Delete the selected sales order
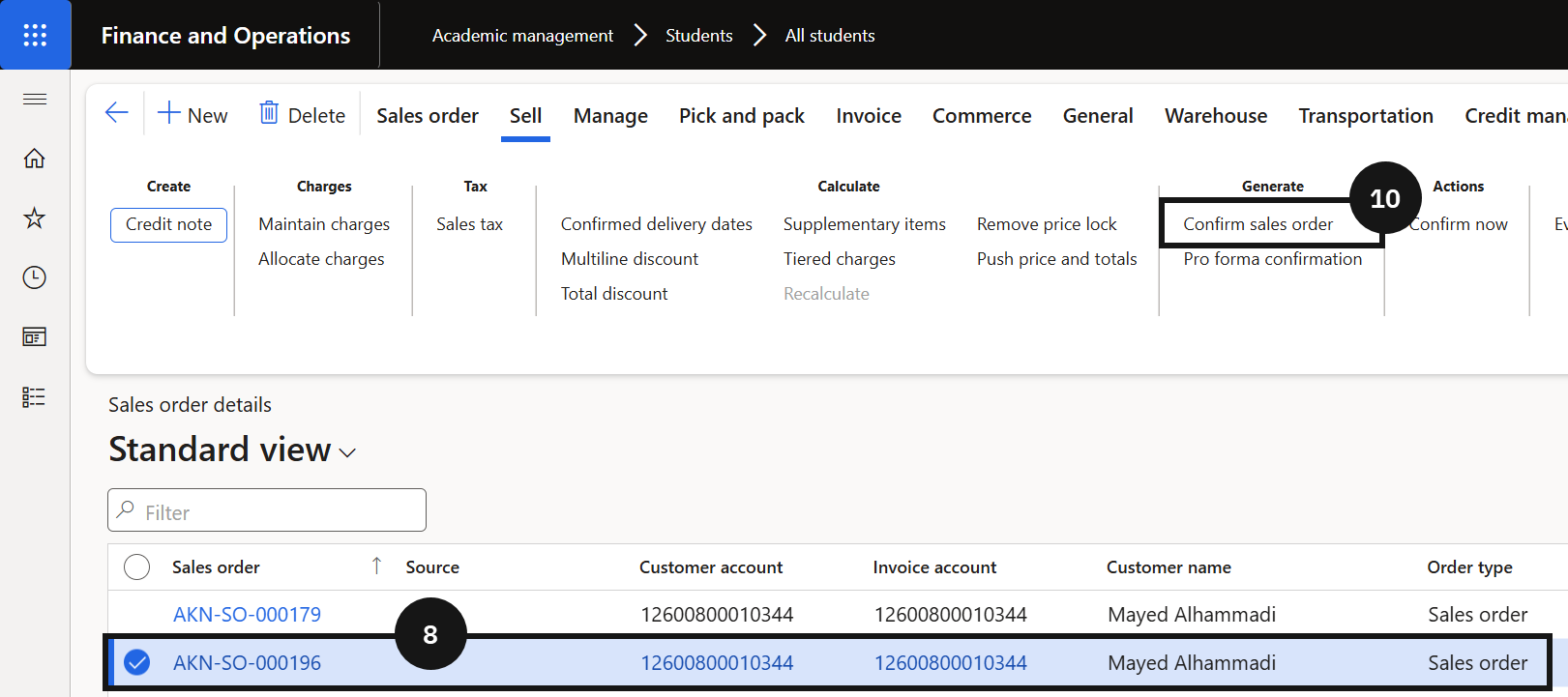The image size is (1568, 697). click(302, 114)
